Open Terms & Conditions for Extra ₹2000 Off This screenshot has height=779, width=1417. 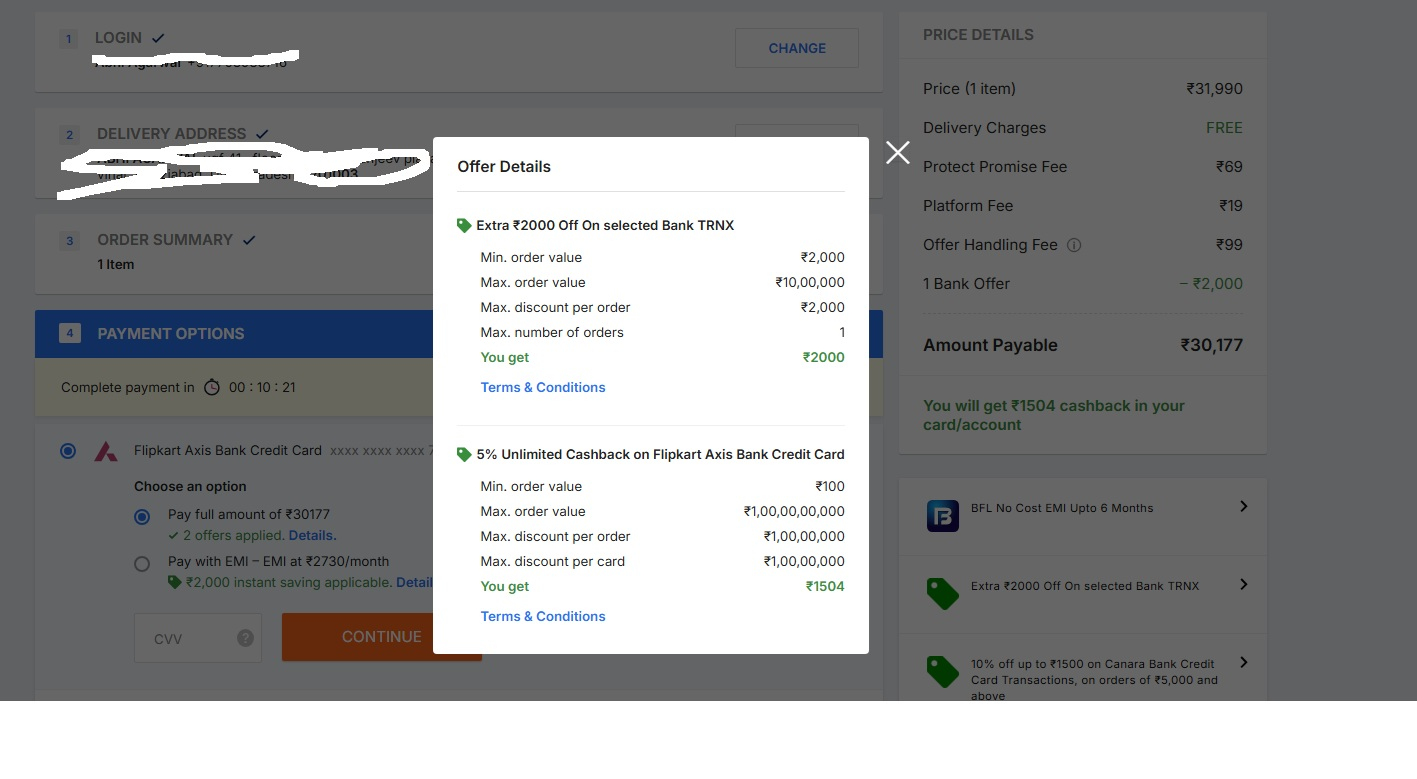[x=543, y=387]
